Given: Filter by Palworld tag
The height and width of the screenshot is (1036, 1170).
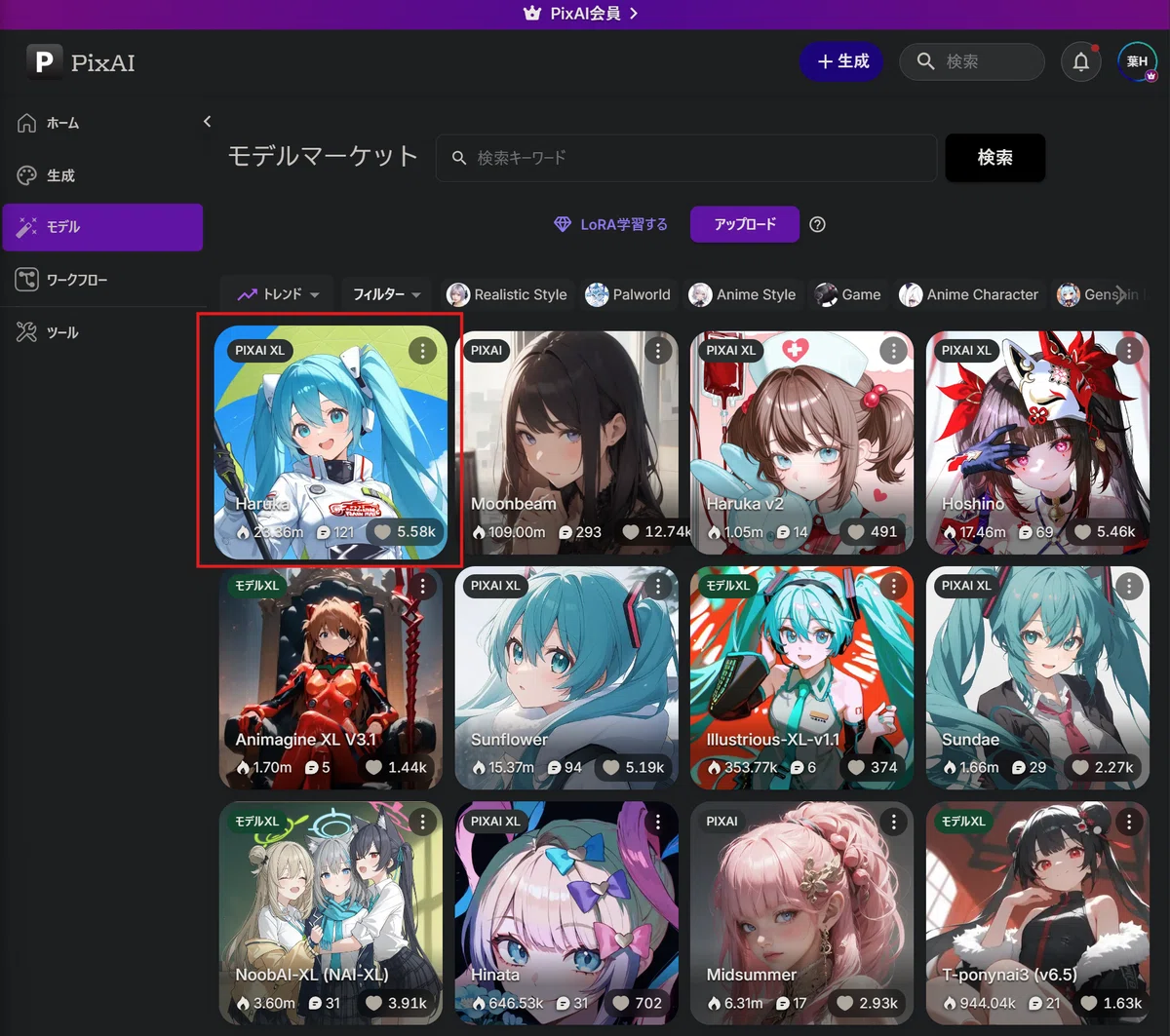Looking at the screenshot, I should pyautogui.click(x=628, y=294).
